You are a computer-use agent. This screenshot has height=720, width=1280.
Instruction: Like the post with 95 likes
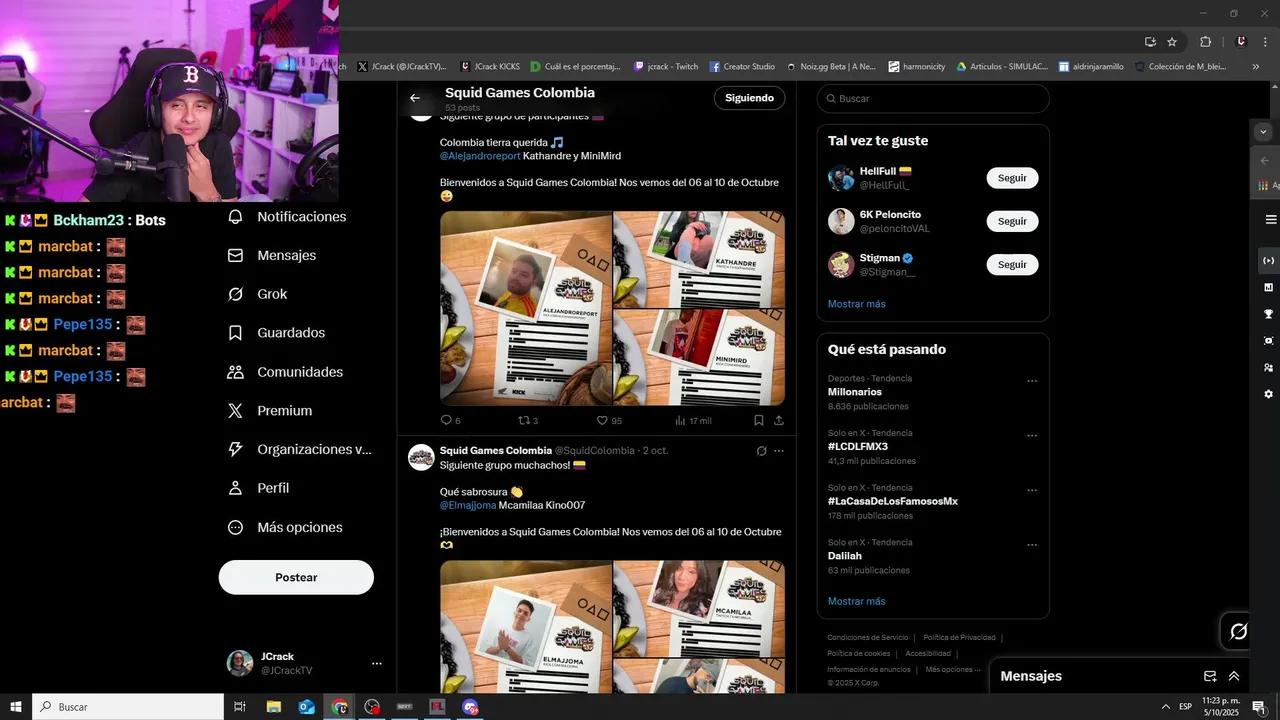click(x=609, y=421)
